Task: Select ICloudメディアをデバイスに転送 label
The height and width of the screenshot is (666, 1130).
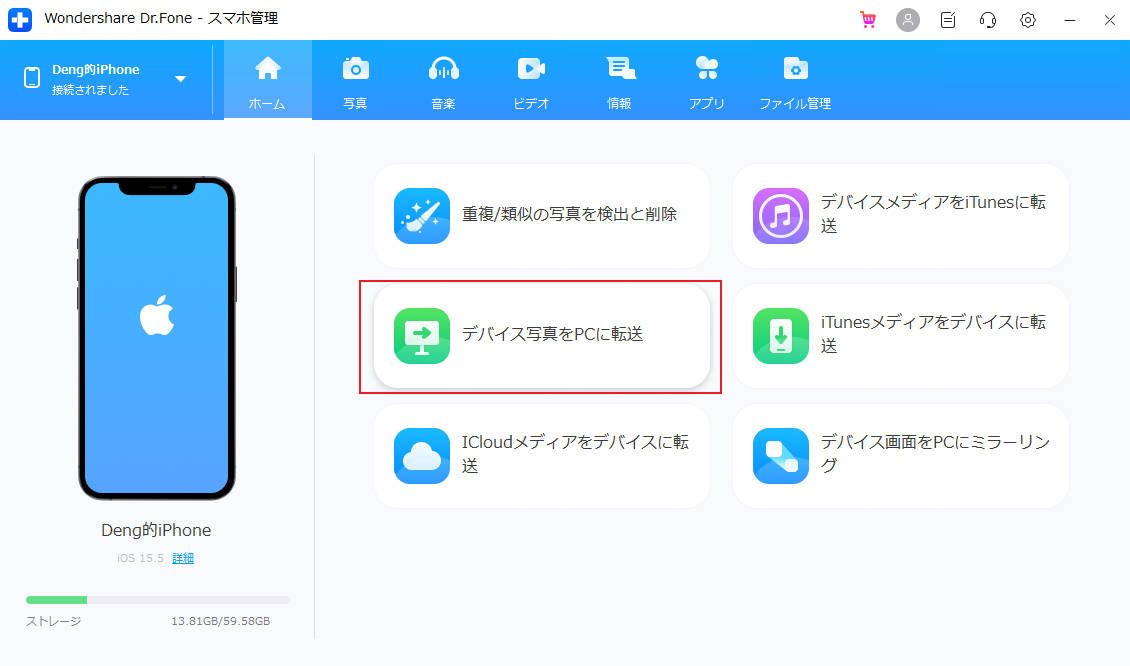Action: coord(575,453)
